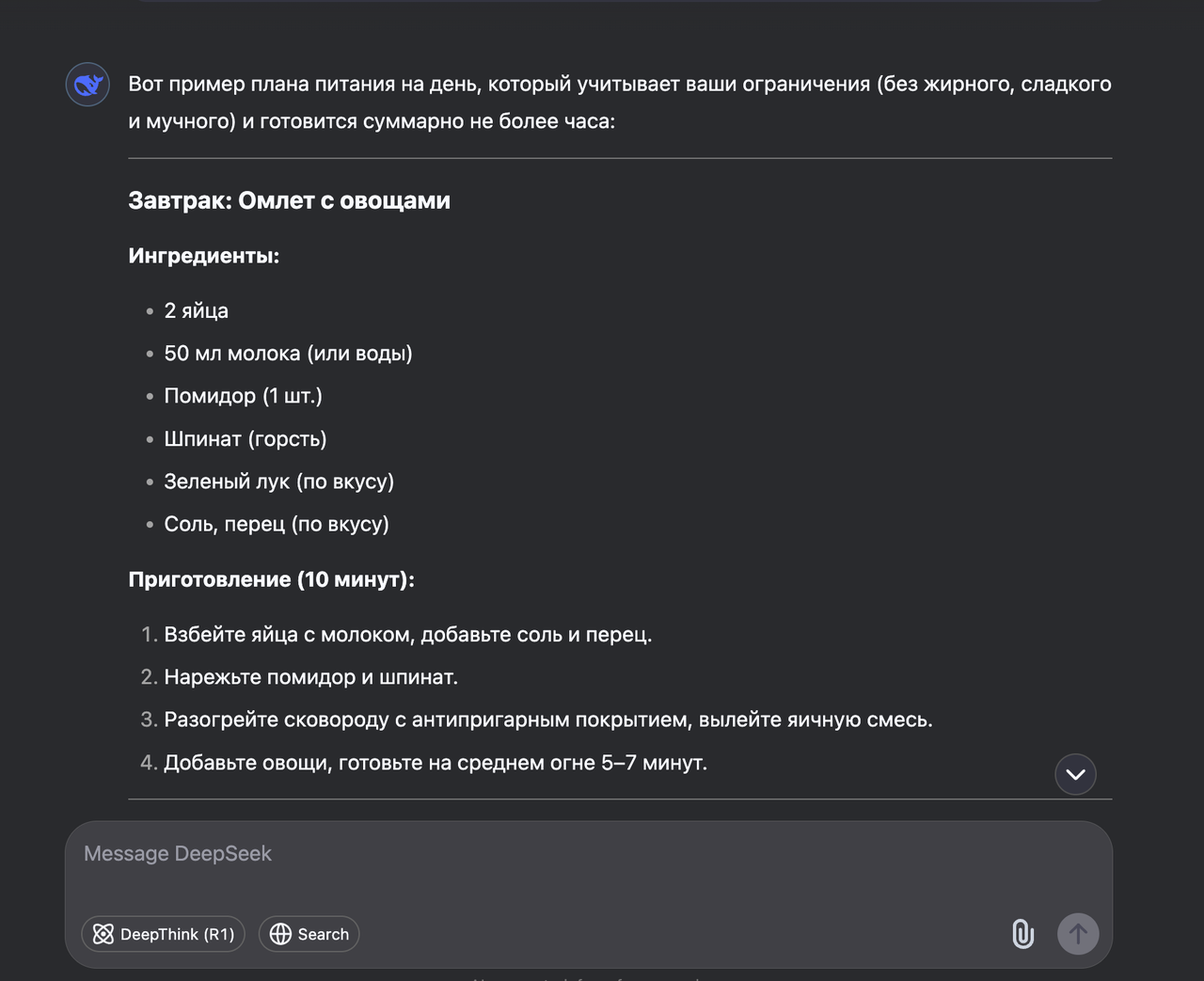This screenshot has height=981, width=1204.
Task: Click the DeepSeek whale avatar icon
Action: click(x=87, y=85)
